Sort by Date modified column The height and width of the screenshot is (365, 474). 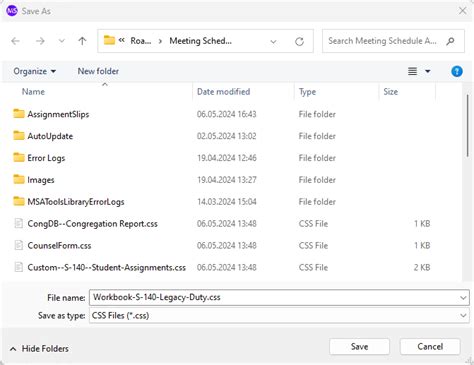(x=223, y=92)
